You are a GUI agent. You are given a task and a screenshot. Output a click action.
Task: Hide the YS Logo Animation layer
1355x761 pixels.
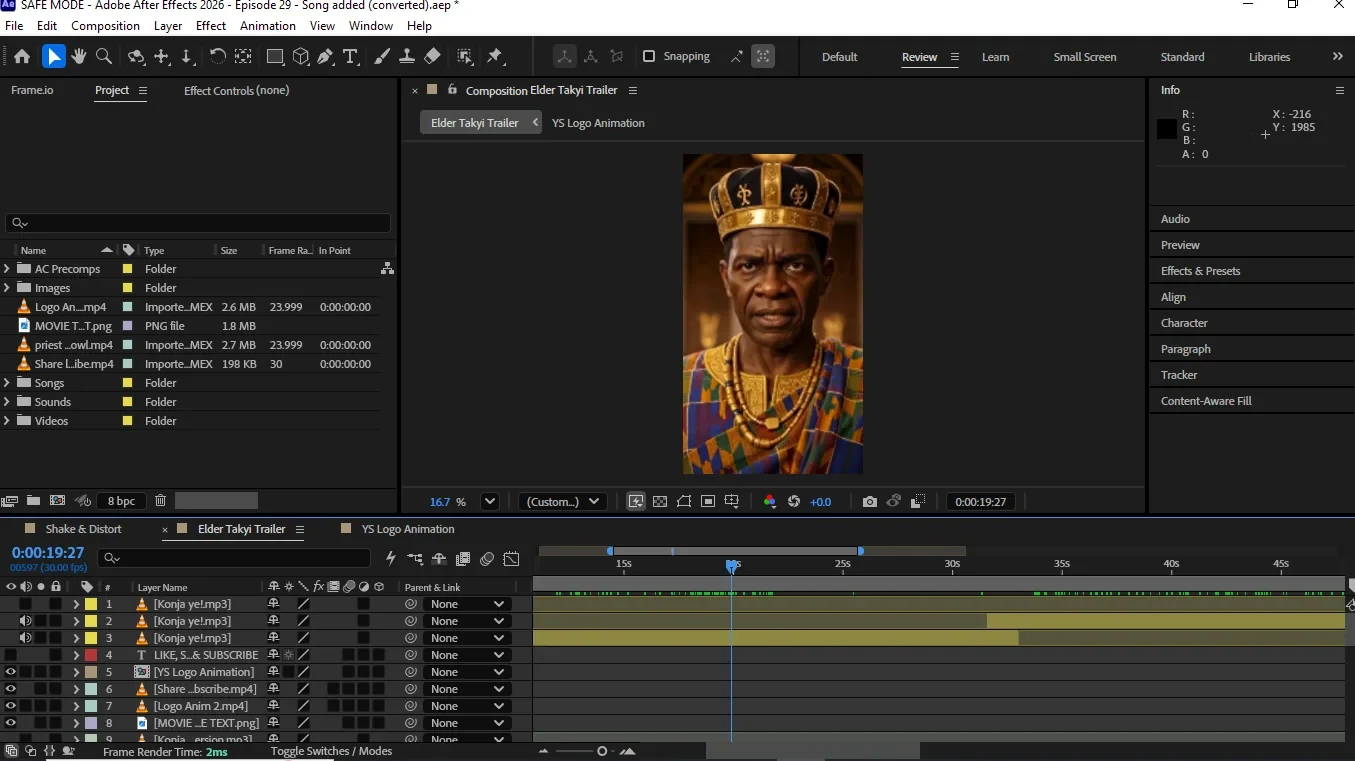coord(11,672)
